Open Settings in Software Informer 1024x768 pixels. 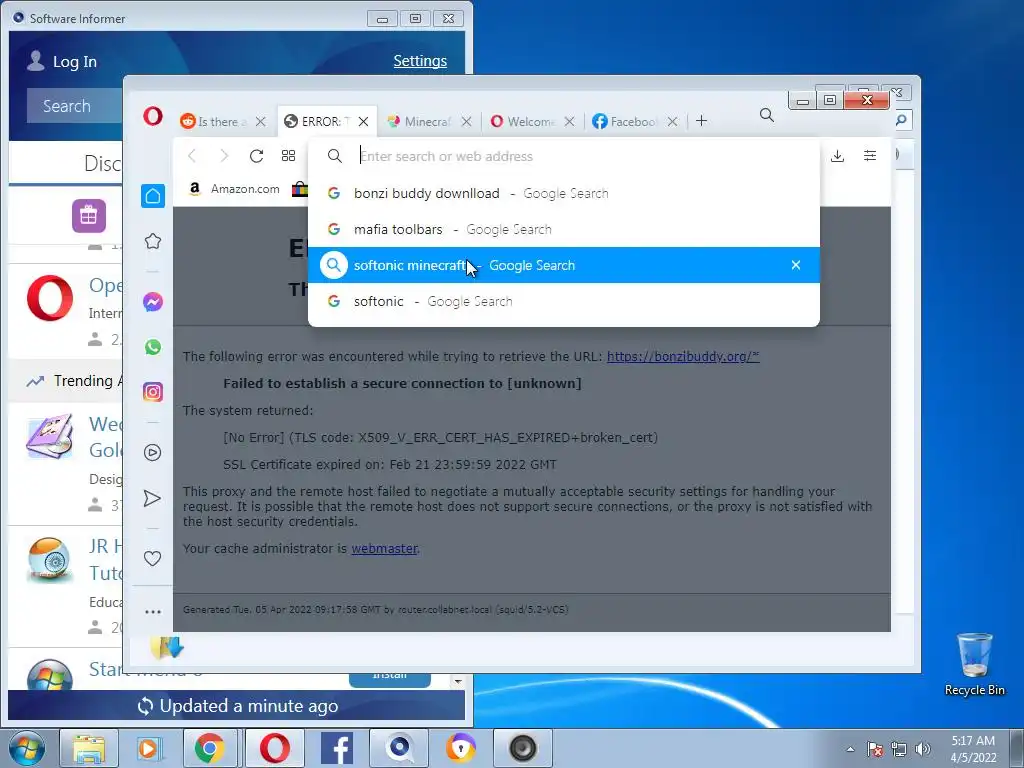click(420, 61)
